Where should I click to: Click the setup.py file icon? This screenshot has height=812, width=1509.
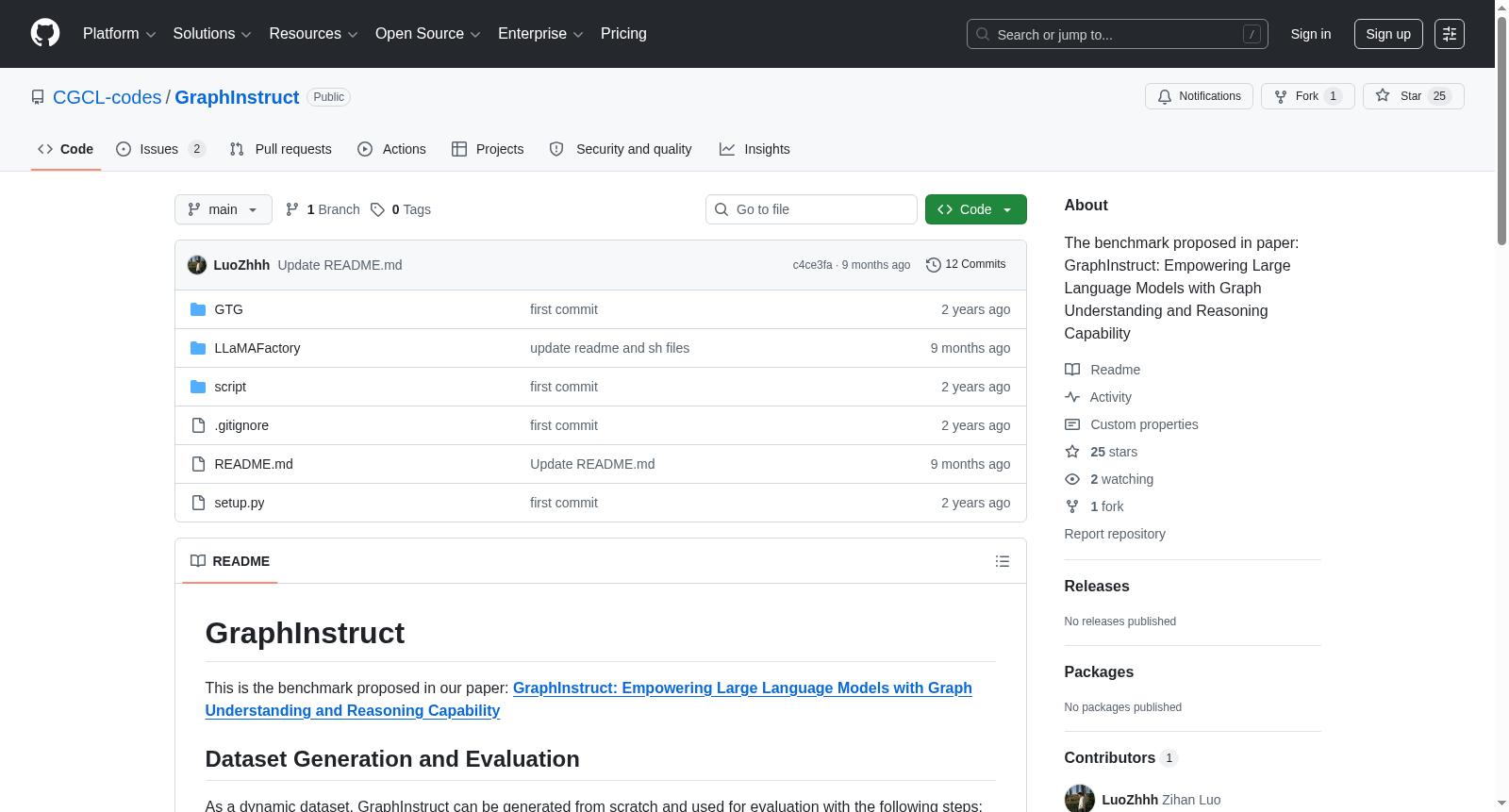198,503
